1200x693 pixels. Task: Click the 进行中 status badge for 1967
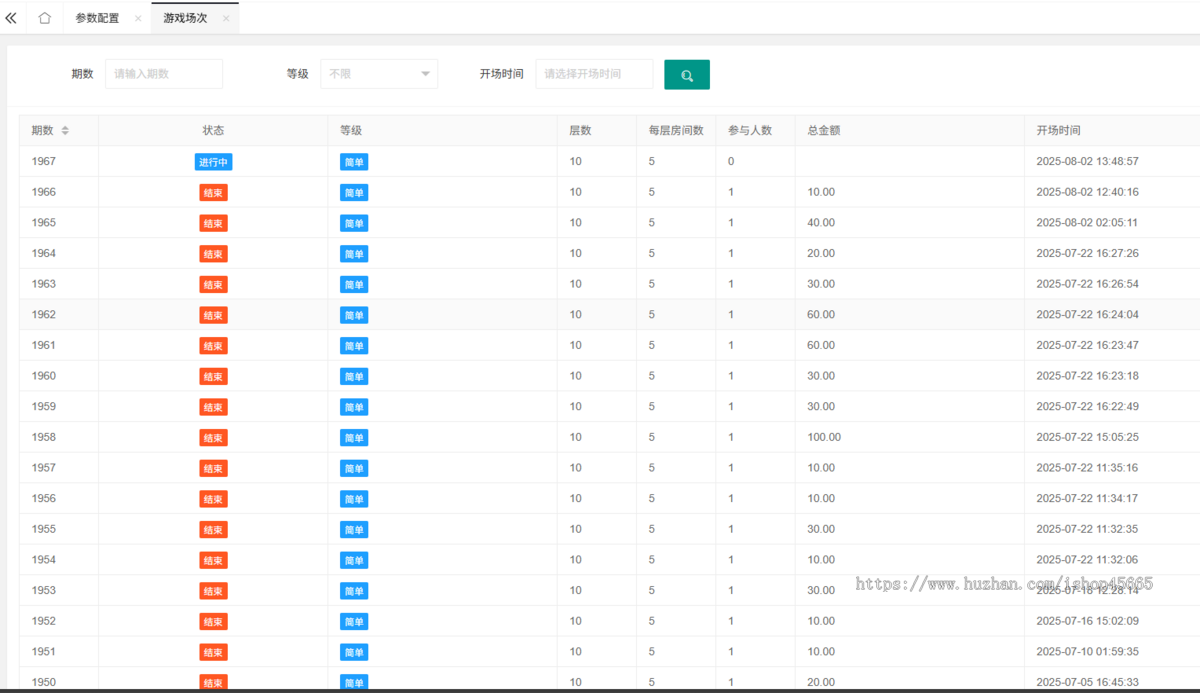coord(213,162)
